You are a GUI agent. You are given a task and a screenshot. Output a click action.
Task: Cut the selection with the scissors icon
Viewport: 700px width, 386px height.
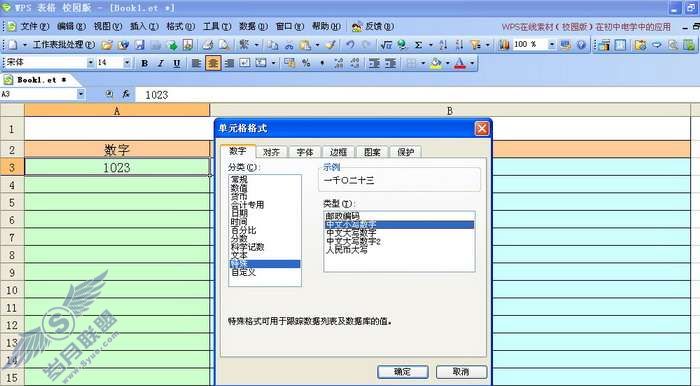point(289,45)
